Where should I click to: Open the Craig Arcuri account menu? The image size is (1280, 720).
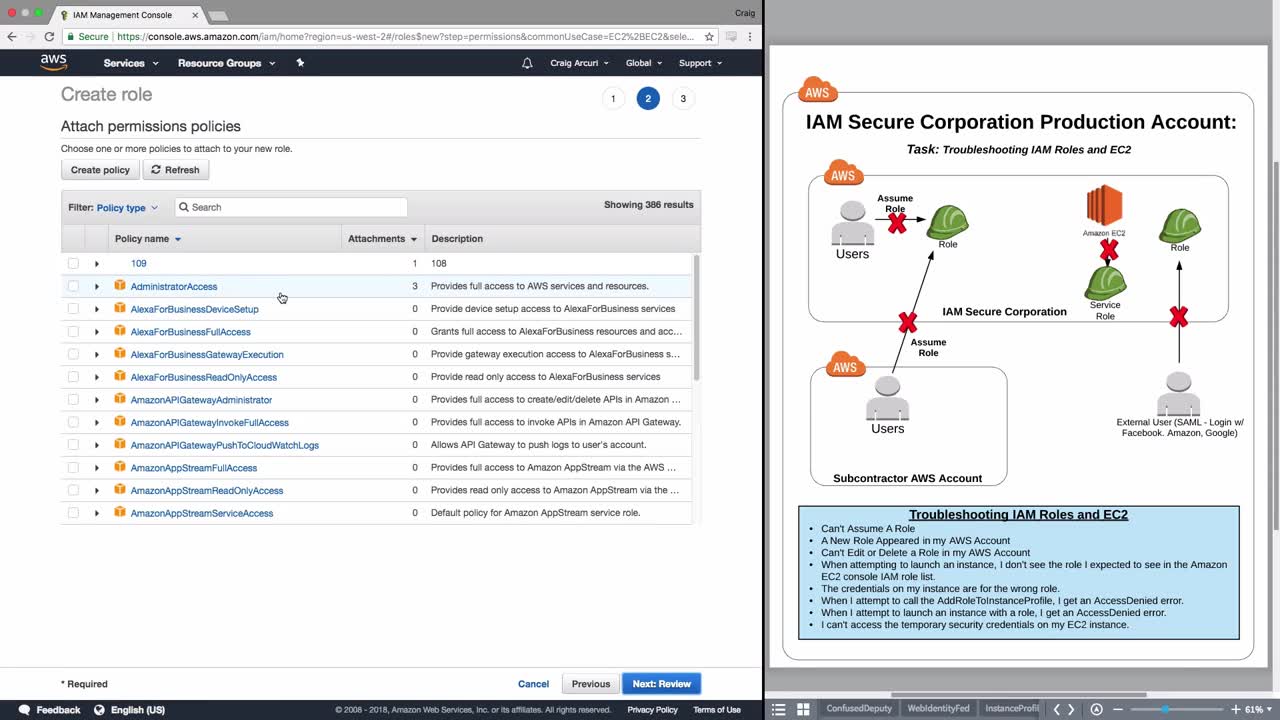[579, 63]
